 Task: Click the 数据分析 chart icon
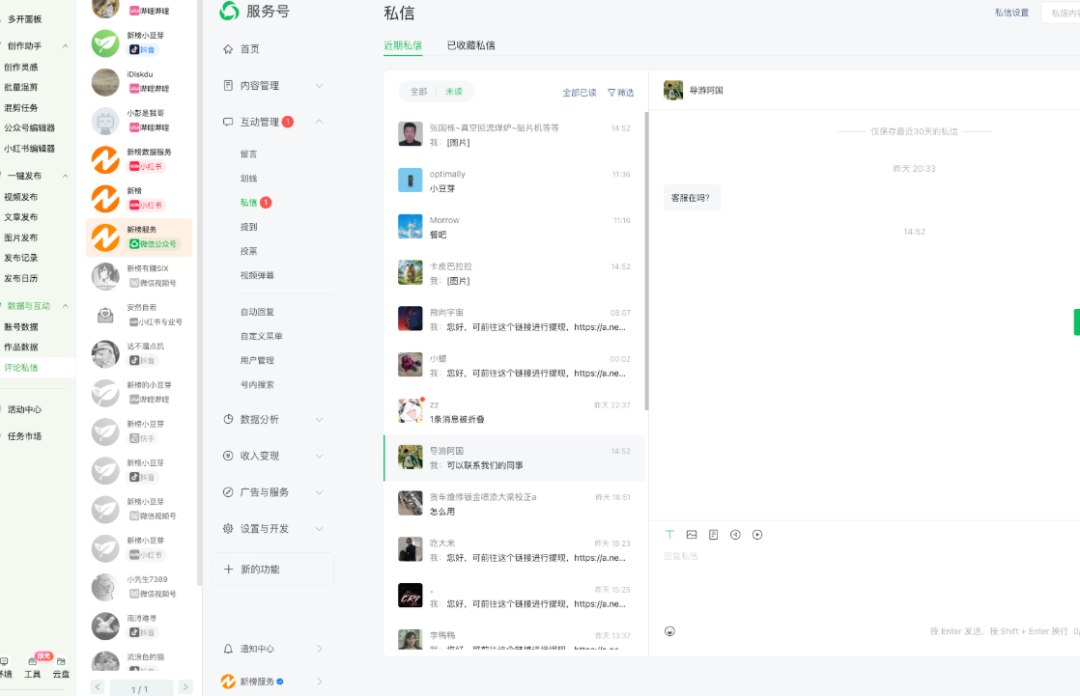click(228, 420)
